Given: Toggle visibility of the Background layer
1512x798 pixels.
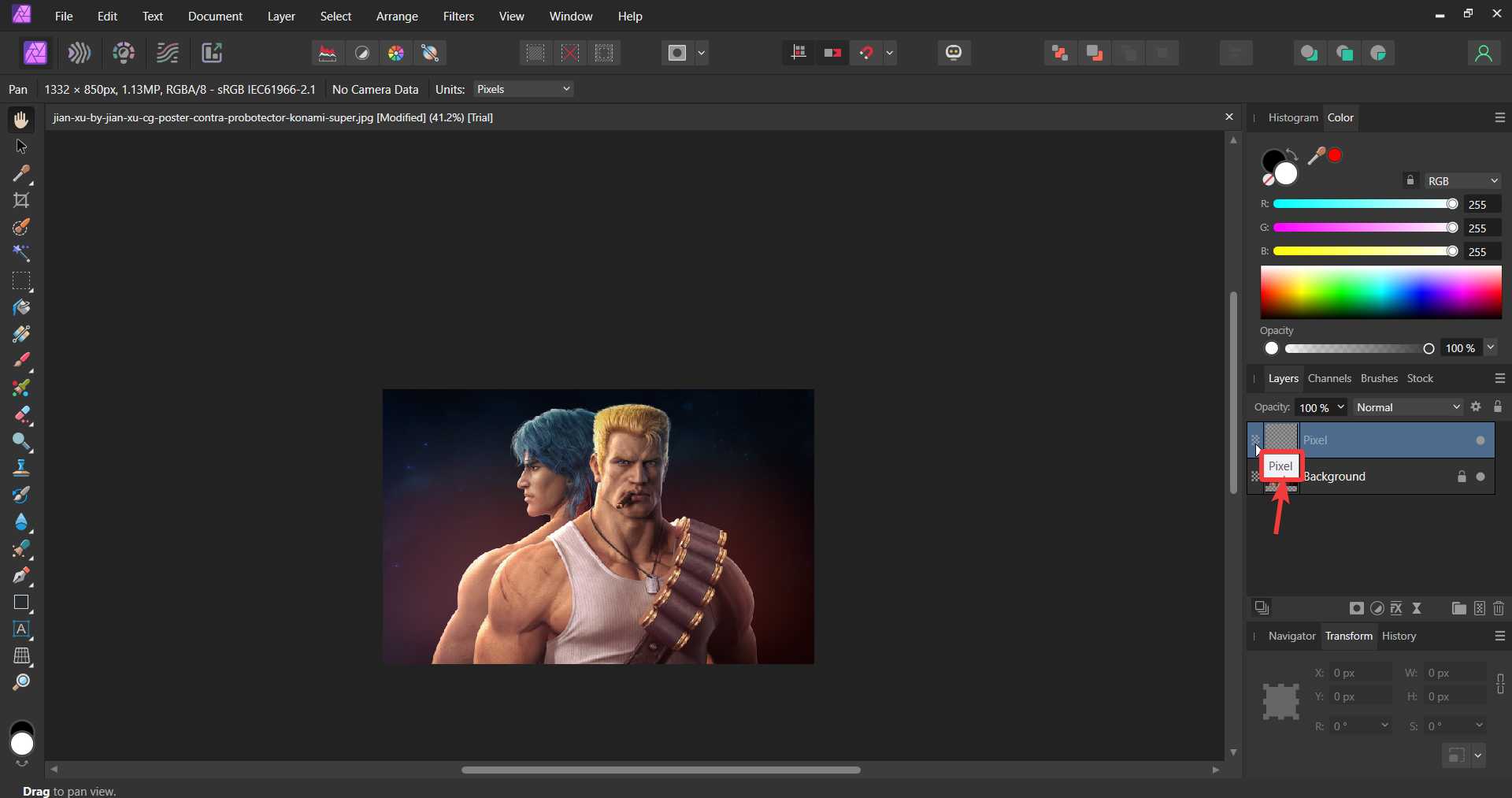Looking at the screenshot, I should point(1480,477).
